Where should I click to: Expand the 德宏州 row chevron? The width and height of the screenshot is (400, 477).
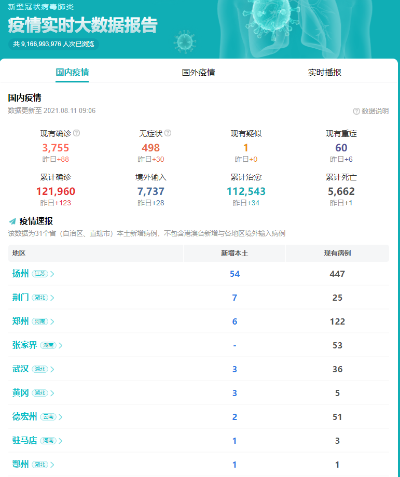(60, 417)
